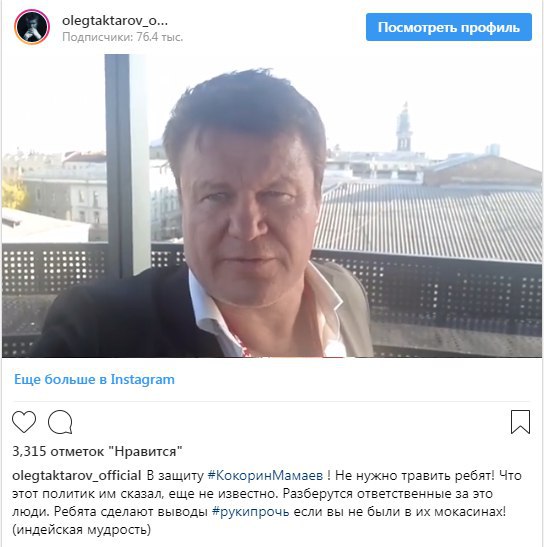Click the '3,315 отметок "Нравится"' likes count

97,451
